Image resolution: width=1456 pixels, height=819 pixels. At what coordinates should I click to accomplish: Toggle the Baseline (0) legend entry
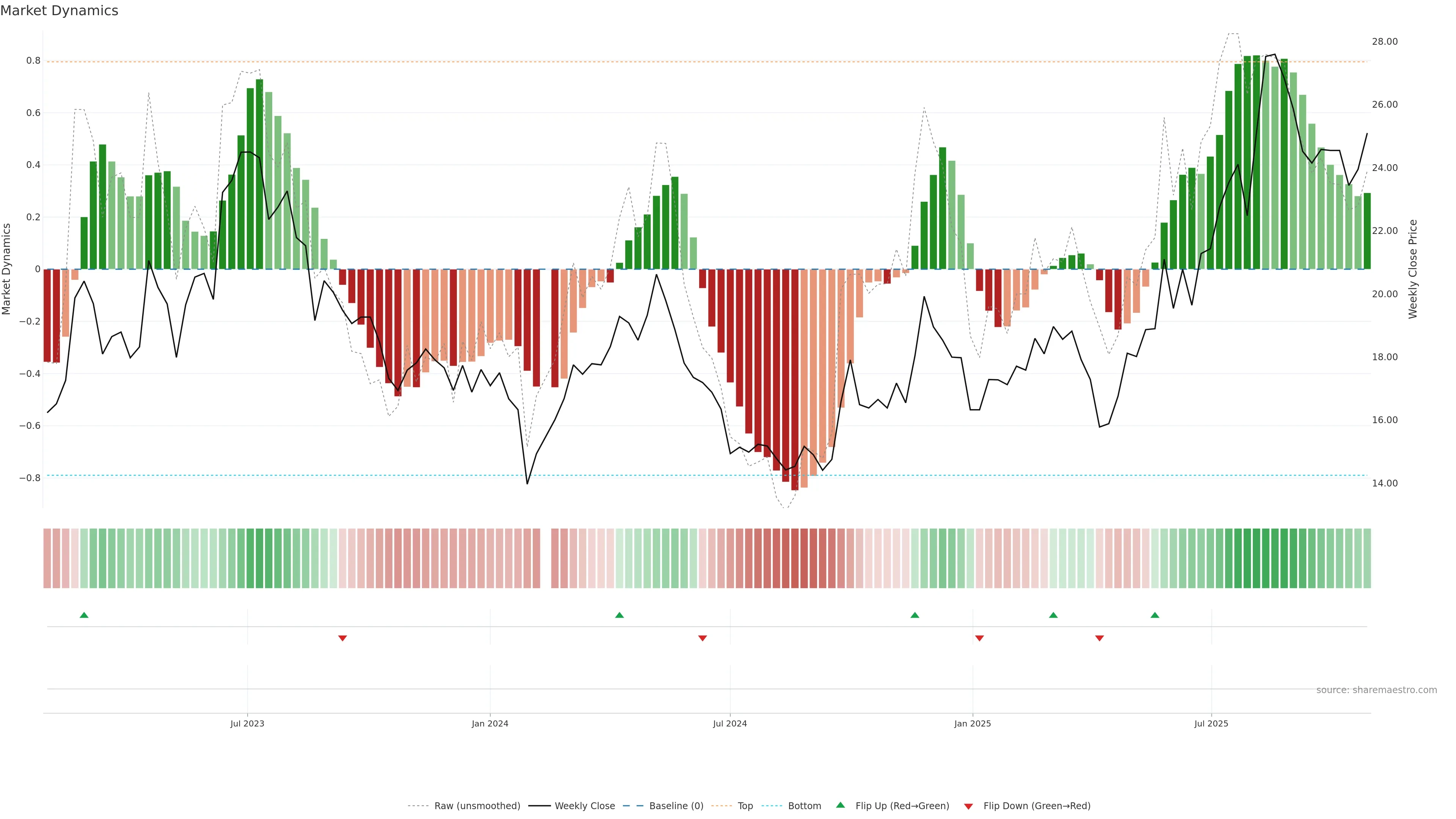tap(676, 806)
